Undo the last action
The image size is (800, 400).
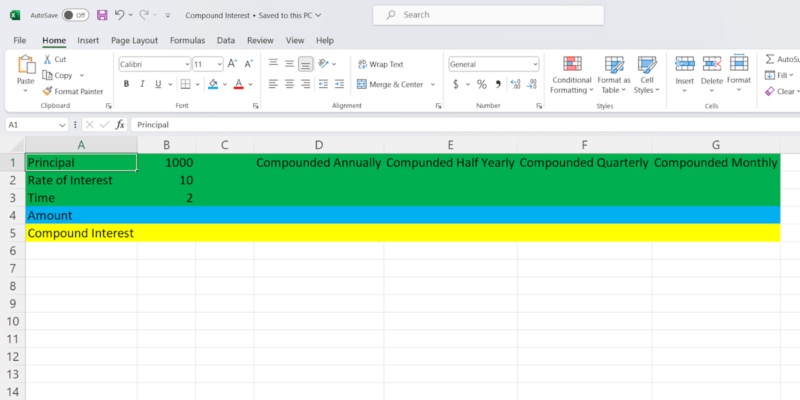[x=119, y=15]
